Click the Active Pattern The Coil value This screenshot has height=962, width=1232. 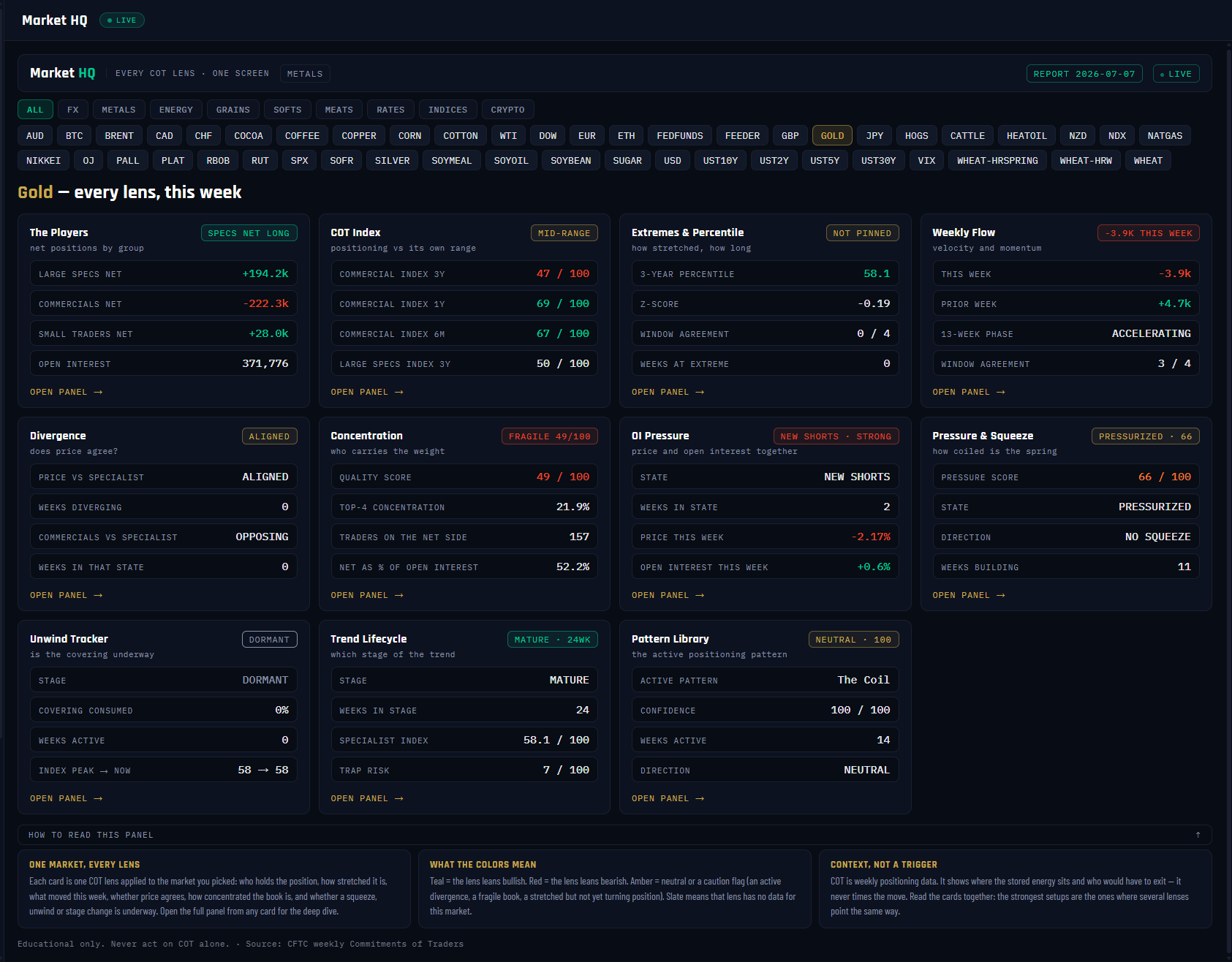863,680
